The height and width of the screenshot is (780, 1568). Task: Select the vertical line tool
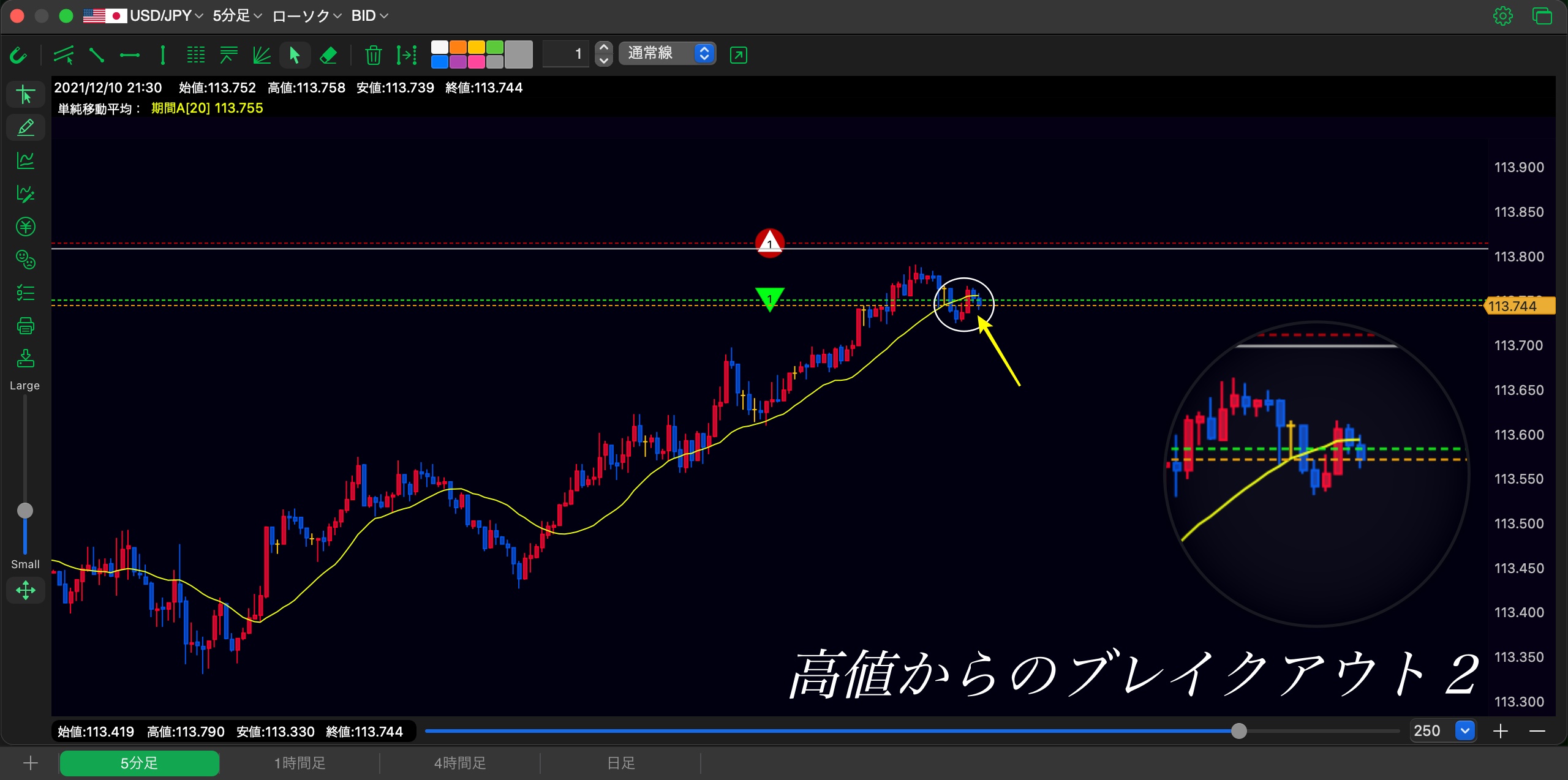click(162, 55)
